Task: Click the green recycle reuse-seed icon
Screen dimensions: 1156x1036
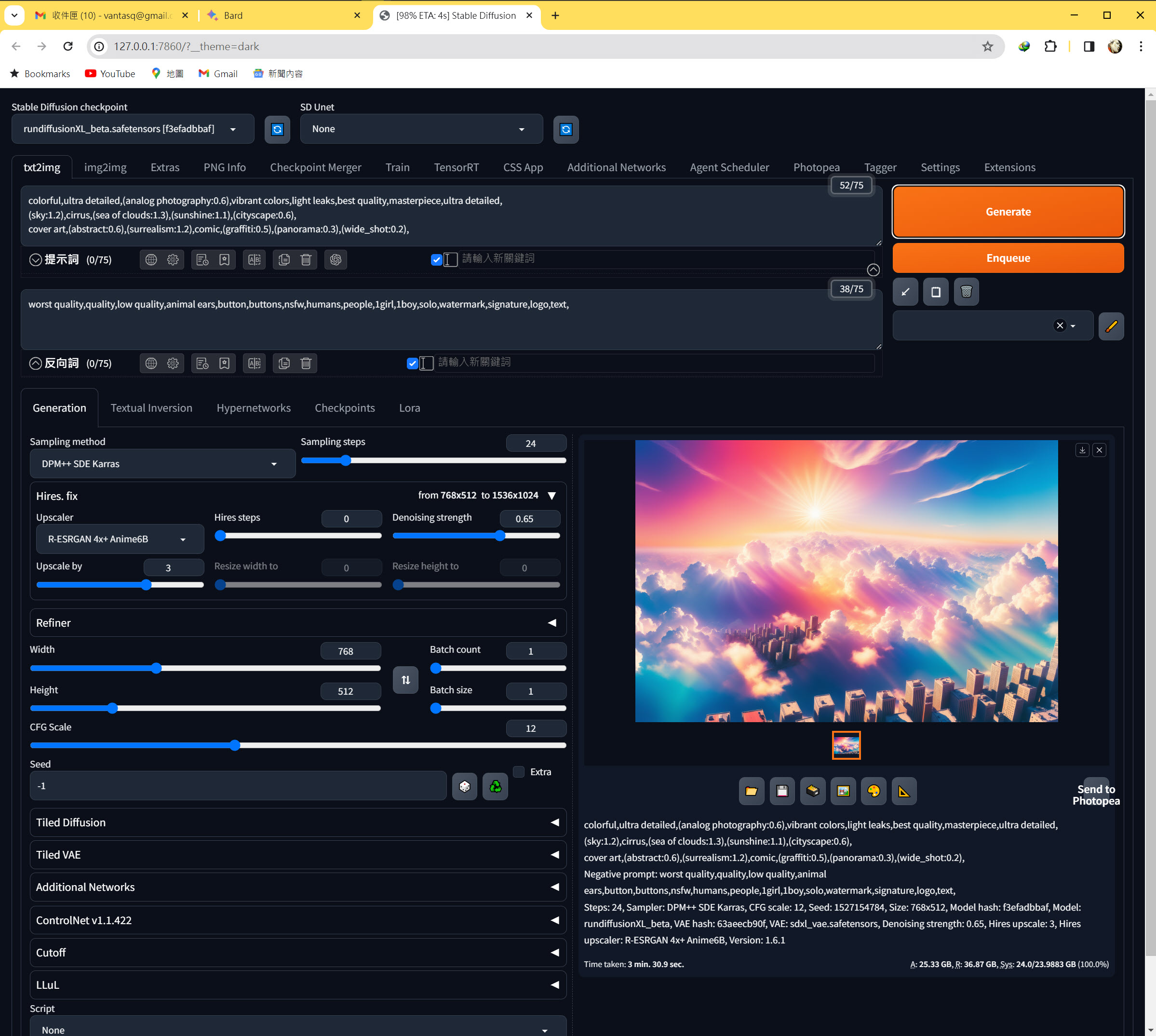Action: tap(495, 786)
